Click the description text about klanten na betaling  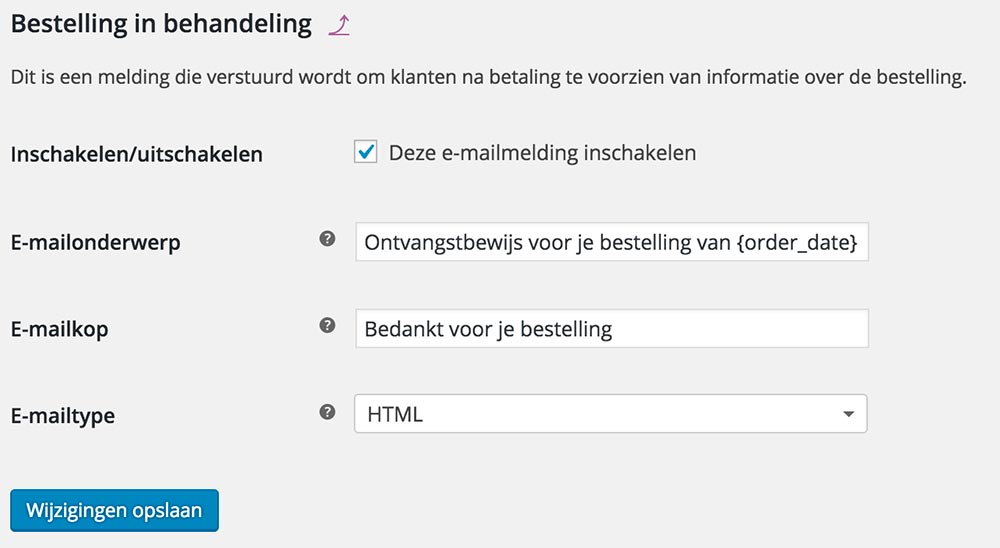488,77
